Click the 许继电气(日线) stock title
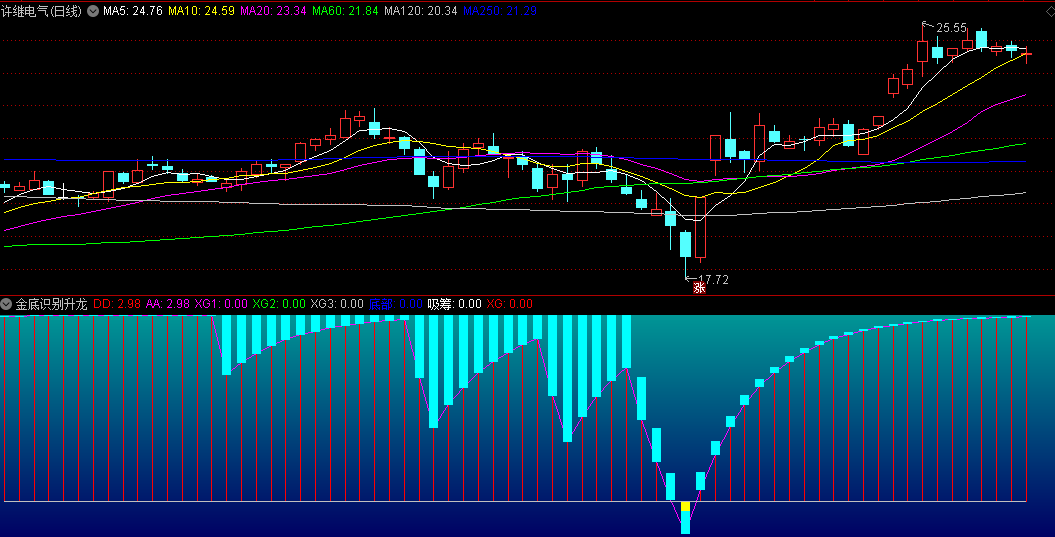The width and height of the screenshot is (1055, 537). pyautogui.click(x=41, y=11)
